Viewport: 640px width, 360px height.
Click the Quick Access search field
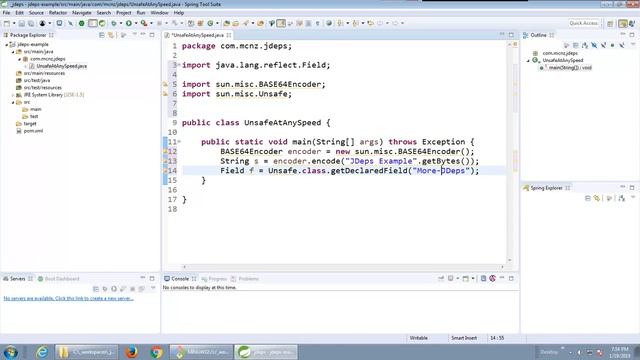(x=584, y=23)
